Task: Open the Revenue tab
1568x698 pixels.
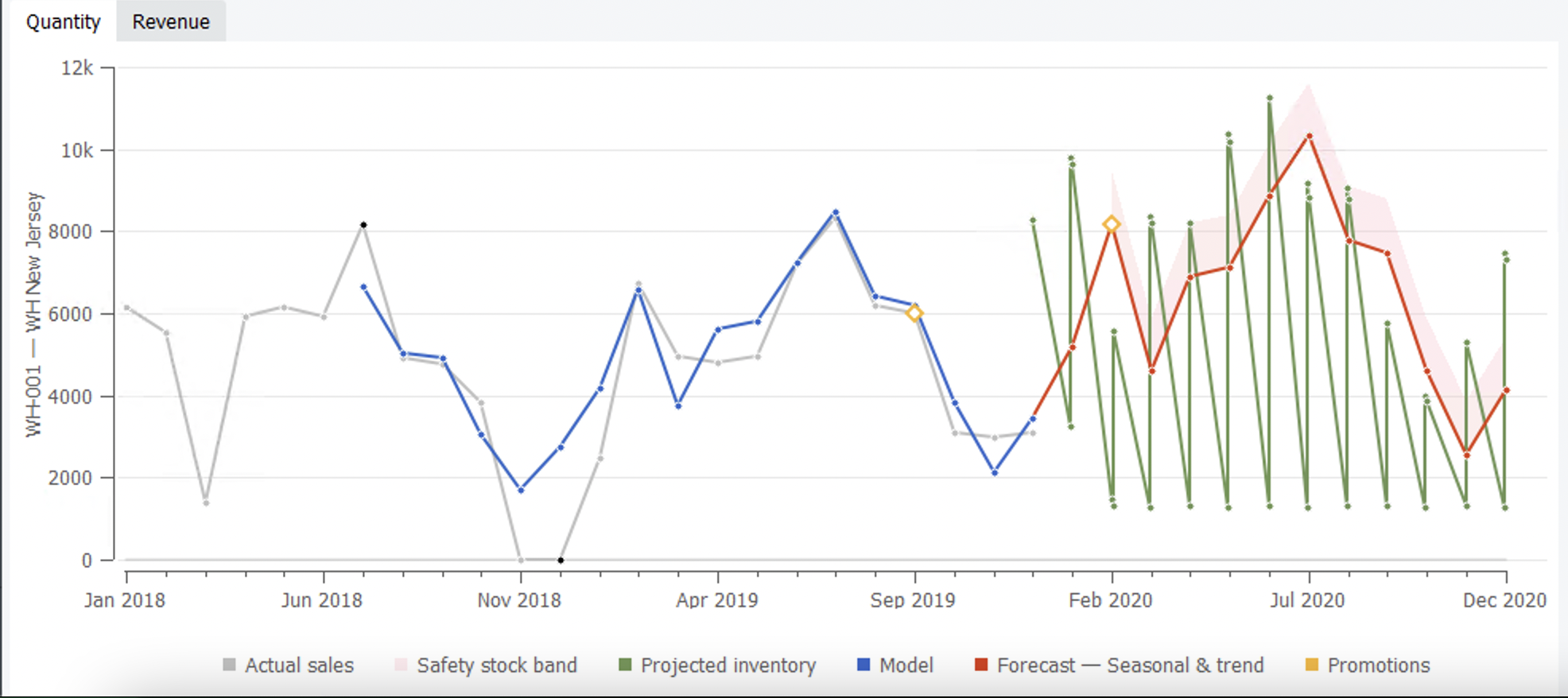Action: [x=171, y=21]
